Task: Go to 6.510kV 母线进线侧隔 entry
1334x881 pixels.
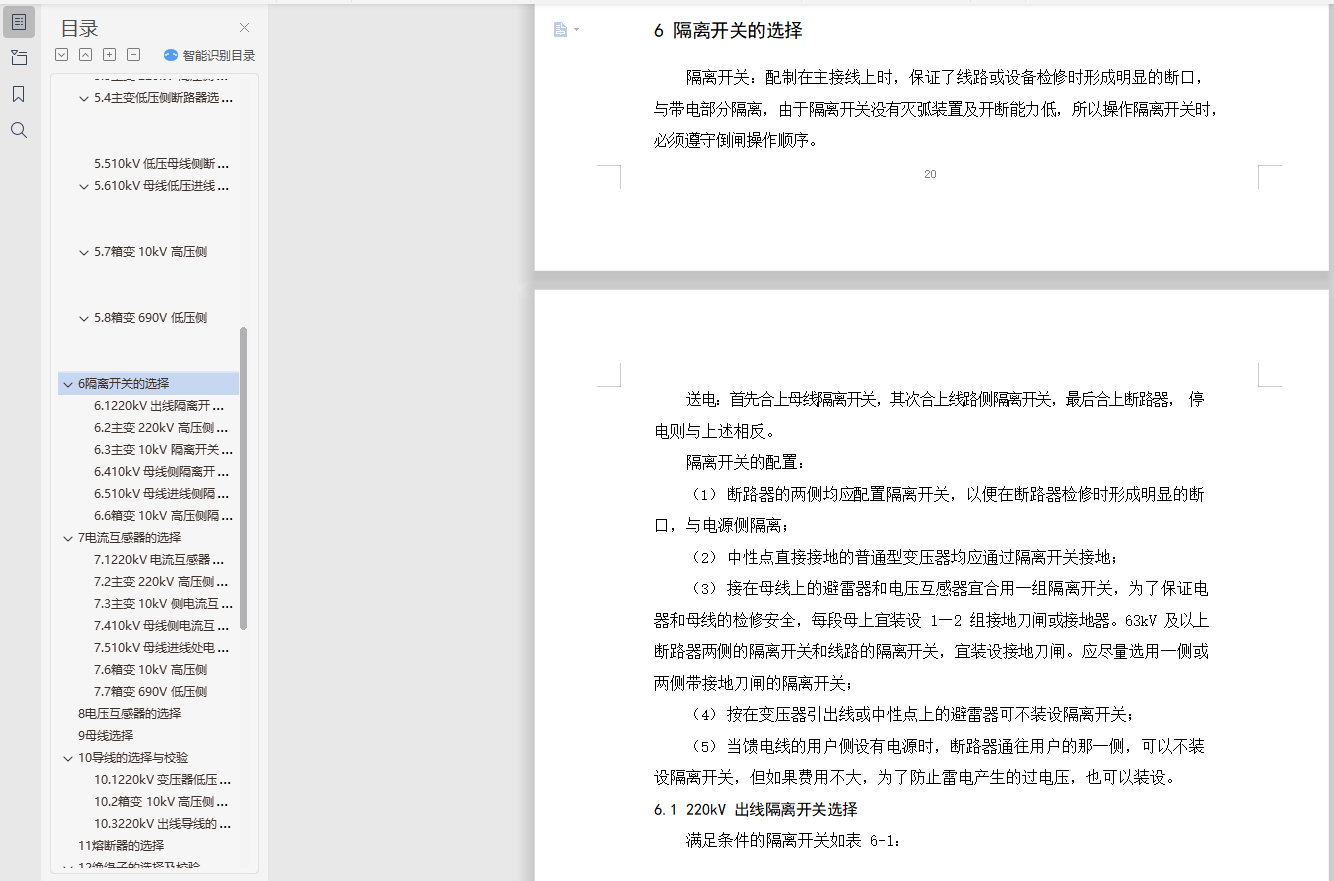Action: pyautogui.click(x=162, y=494)
